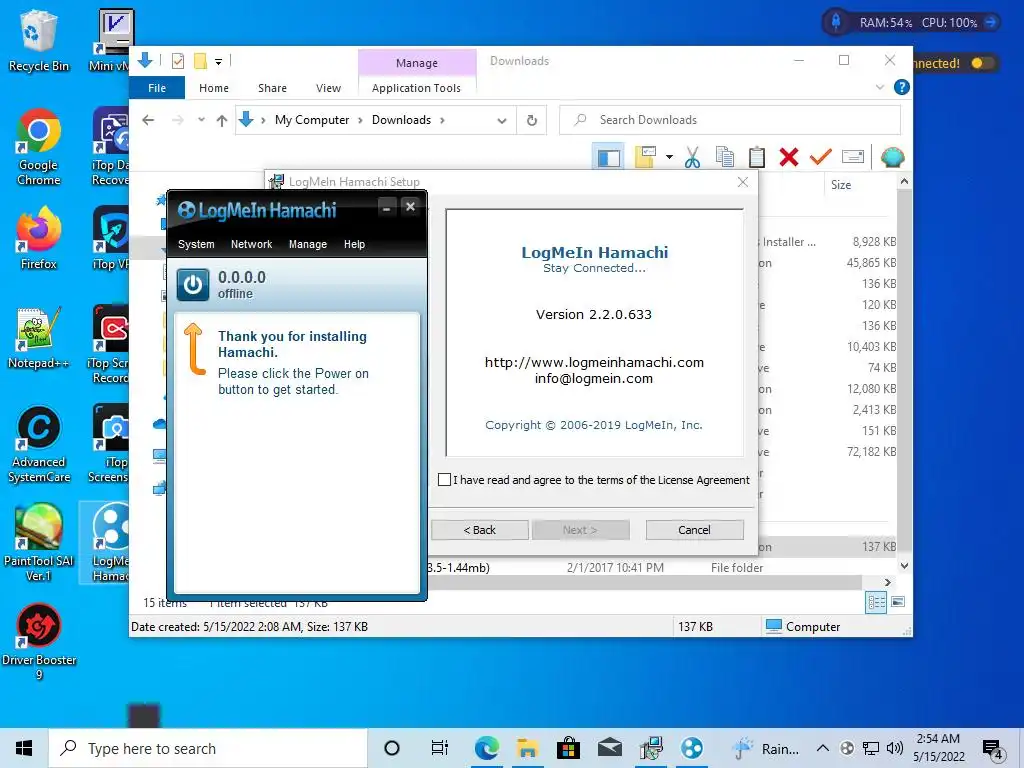The image size is (1024, 768).
Task: Click the Rename icon in toolbar
Action: (x=853, y=157)
